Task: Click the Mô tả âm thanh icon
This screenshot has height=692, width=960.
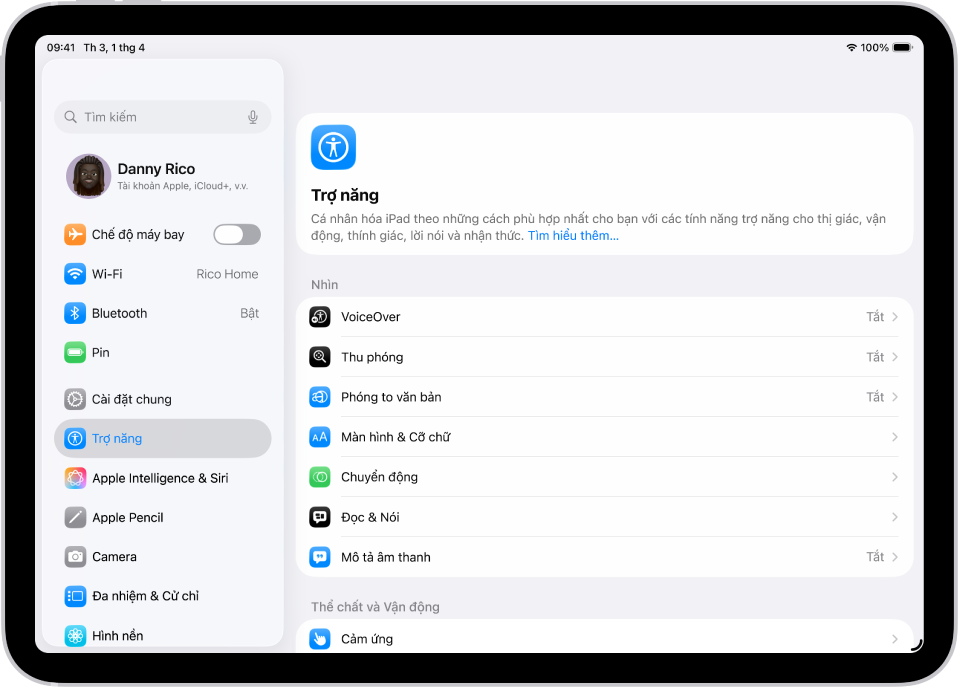Action: point(320,557)
